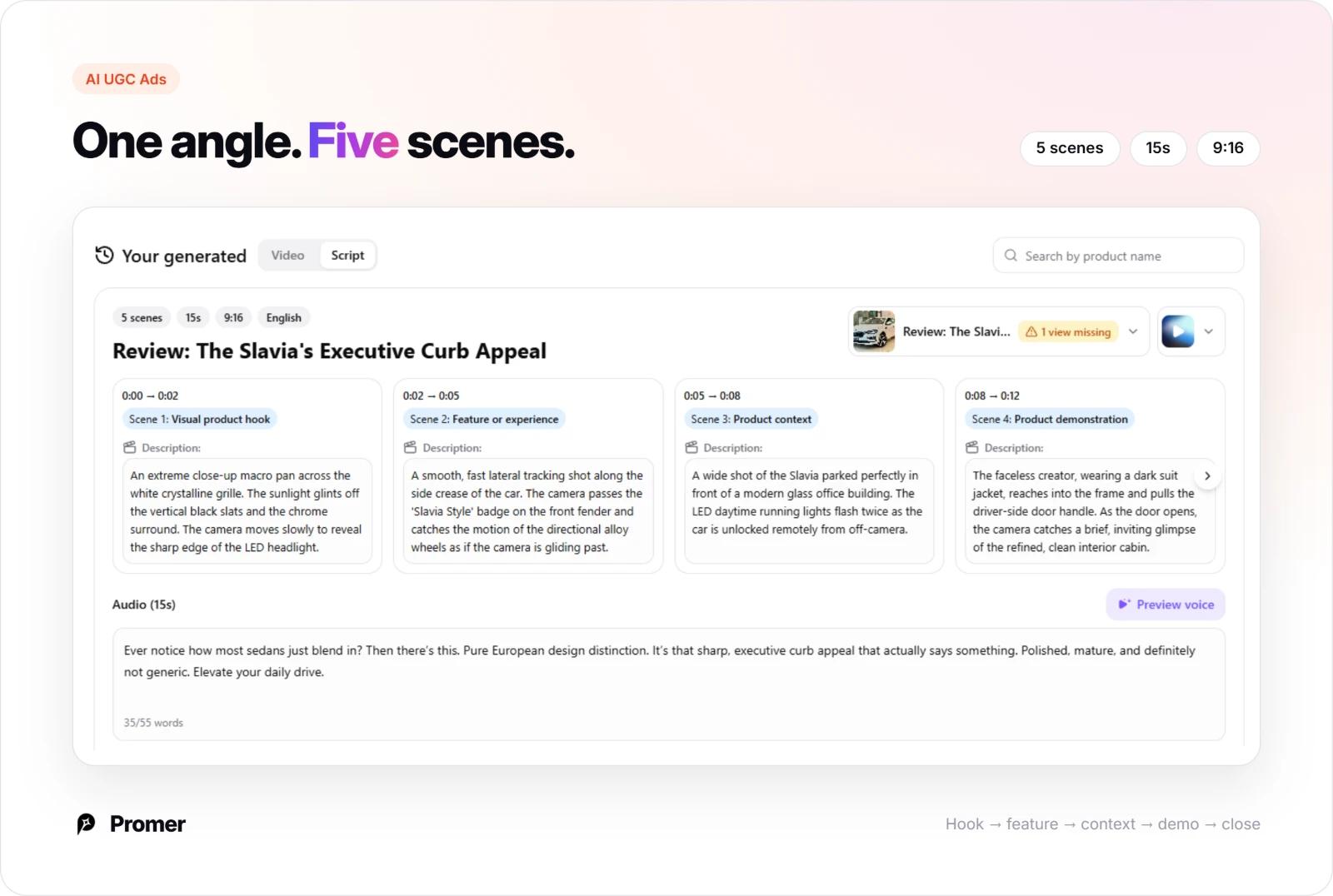Click the 15s chip above the title
Viewport: 1333px width, 896px height.
[x=193, y=317]
